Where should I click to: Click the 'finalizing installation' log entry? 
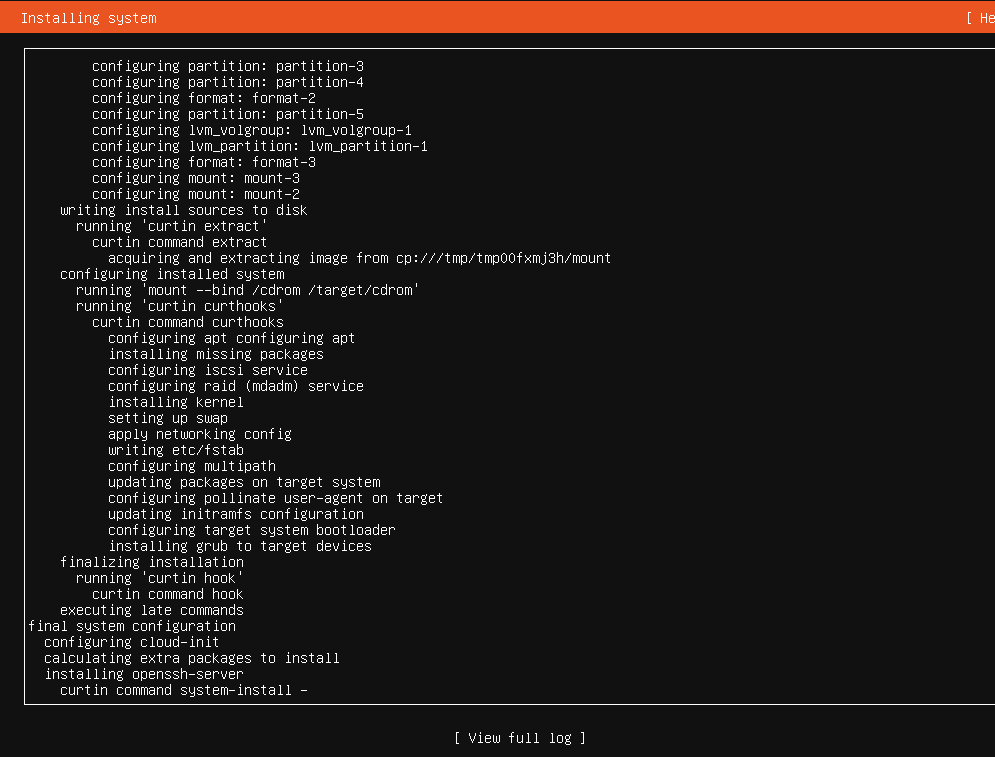151,562
